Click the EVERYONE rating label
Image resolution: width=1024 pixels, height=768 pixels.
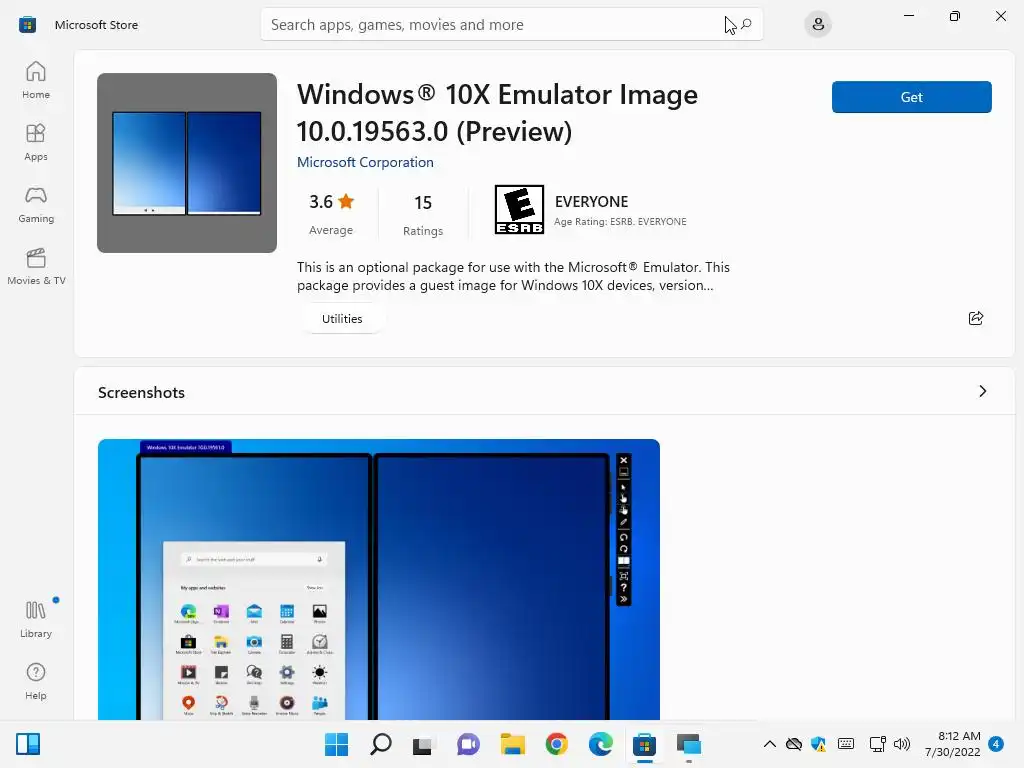point(592,202)
